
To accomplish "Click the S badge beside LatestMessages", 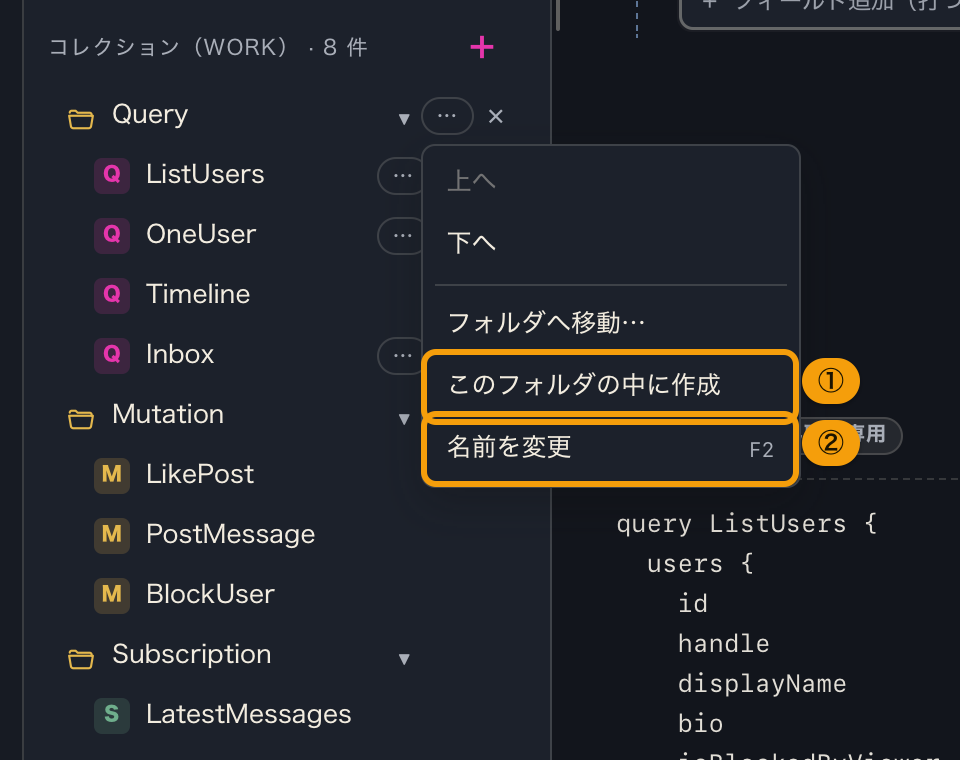I will tap(112, 716).
